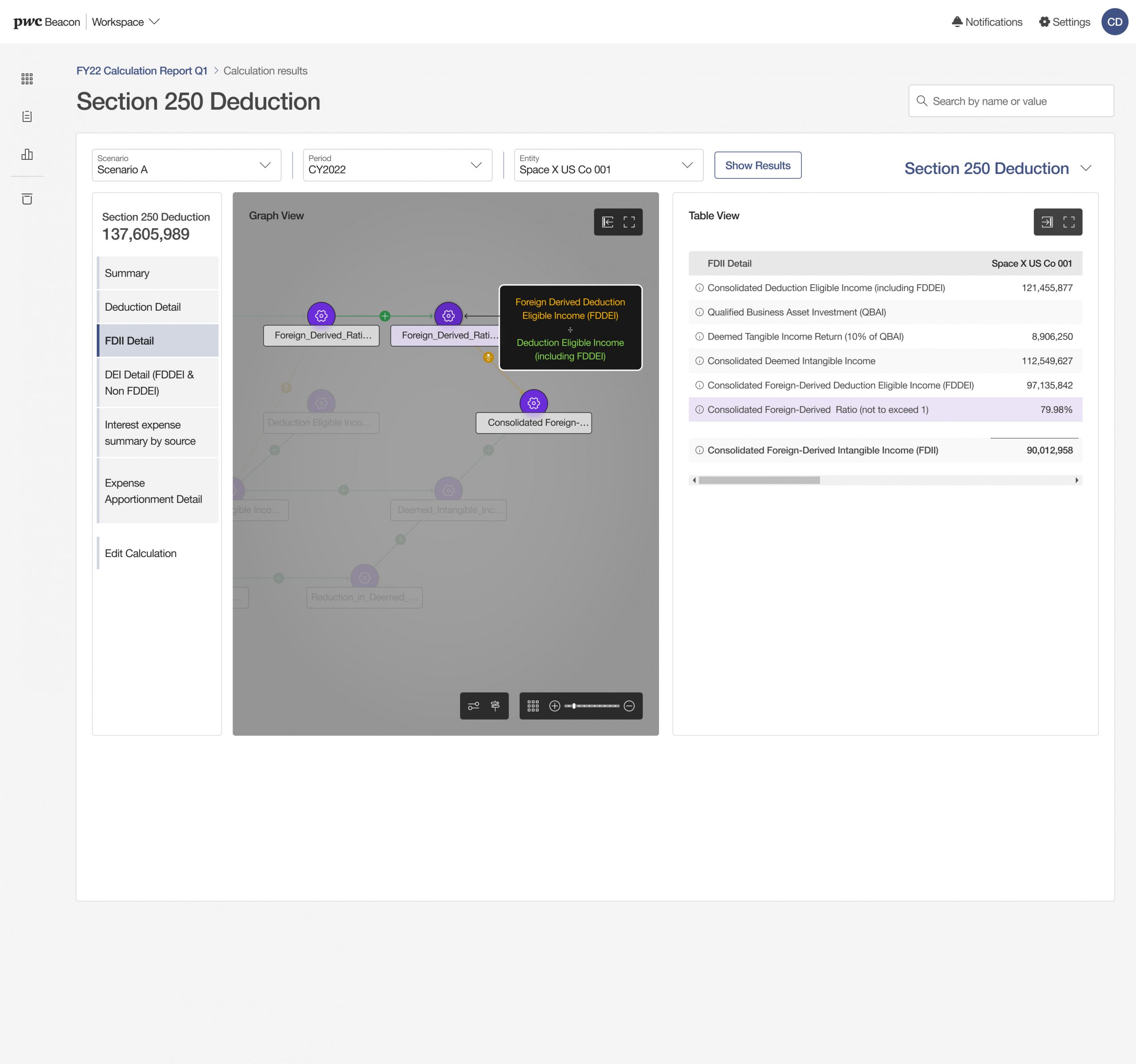Open the bar chart sidebar icon
The image size is (1136, 1064).
tap(27, 154)
